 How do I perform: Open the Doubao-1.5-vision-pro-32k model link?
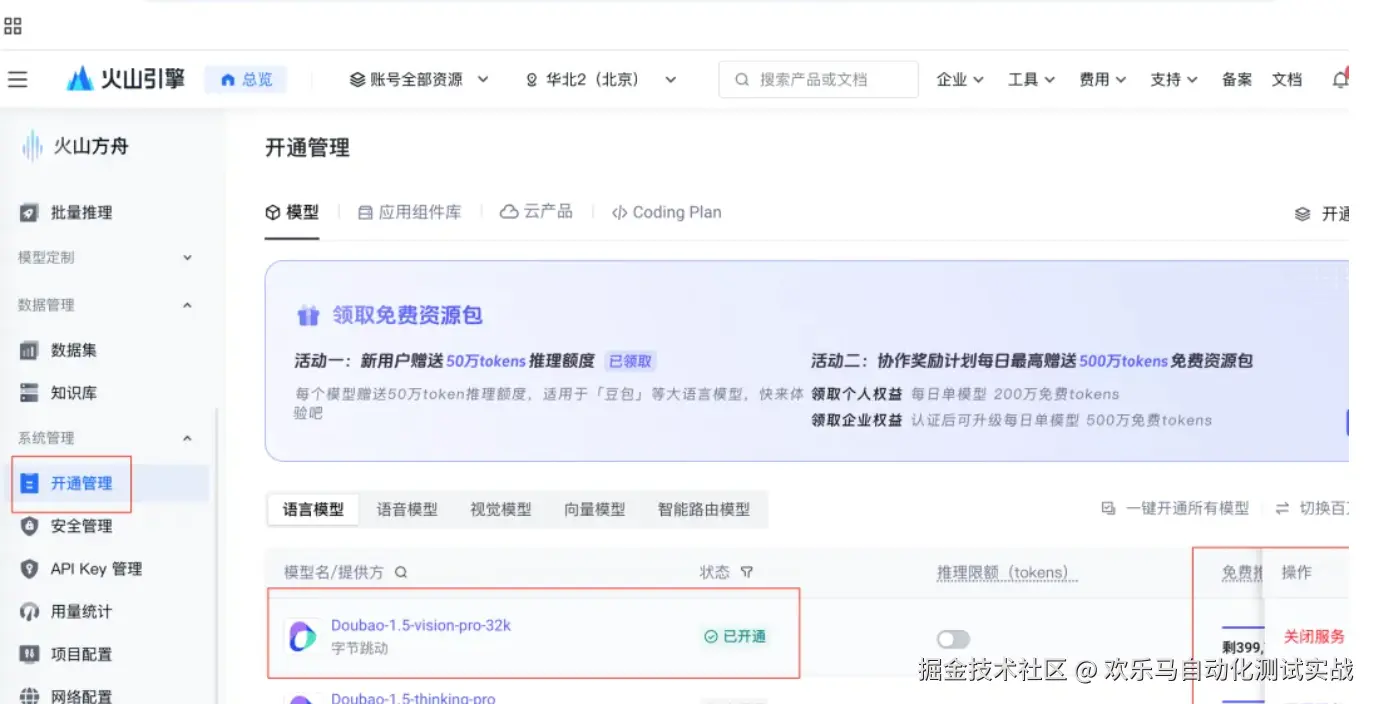tap(421, 625)
